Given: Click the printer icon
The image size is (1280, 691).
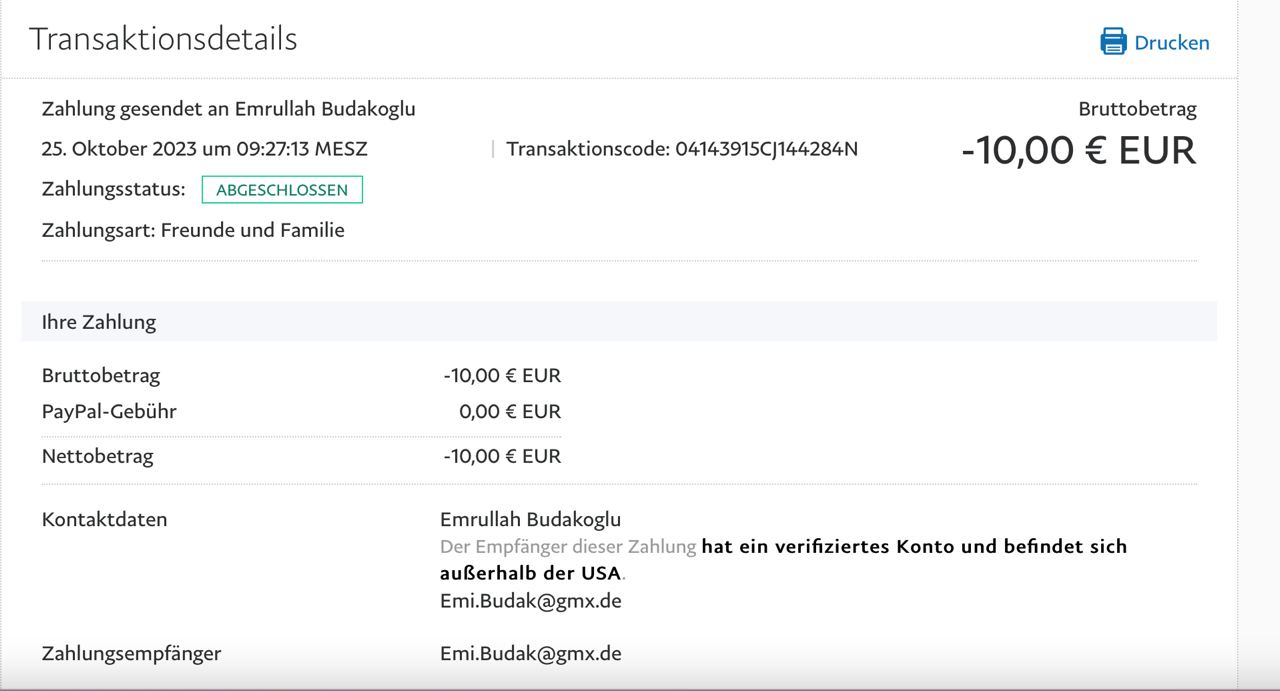Looking at the screenshot, I should point(1113,42).
